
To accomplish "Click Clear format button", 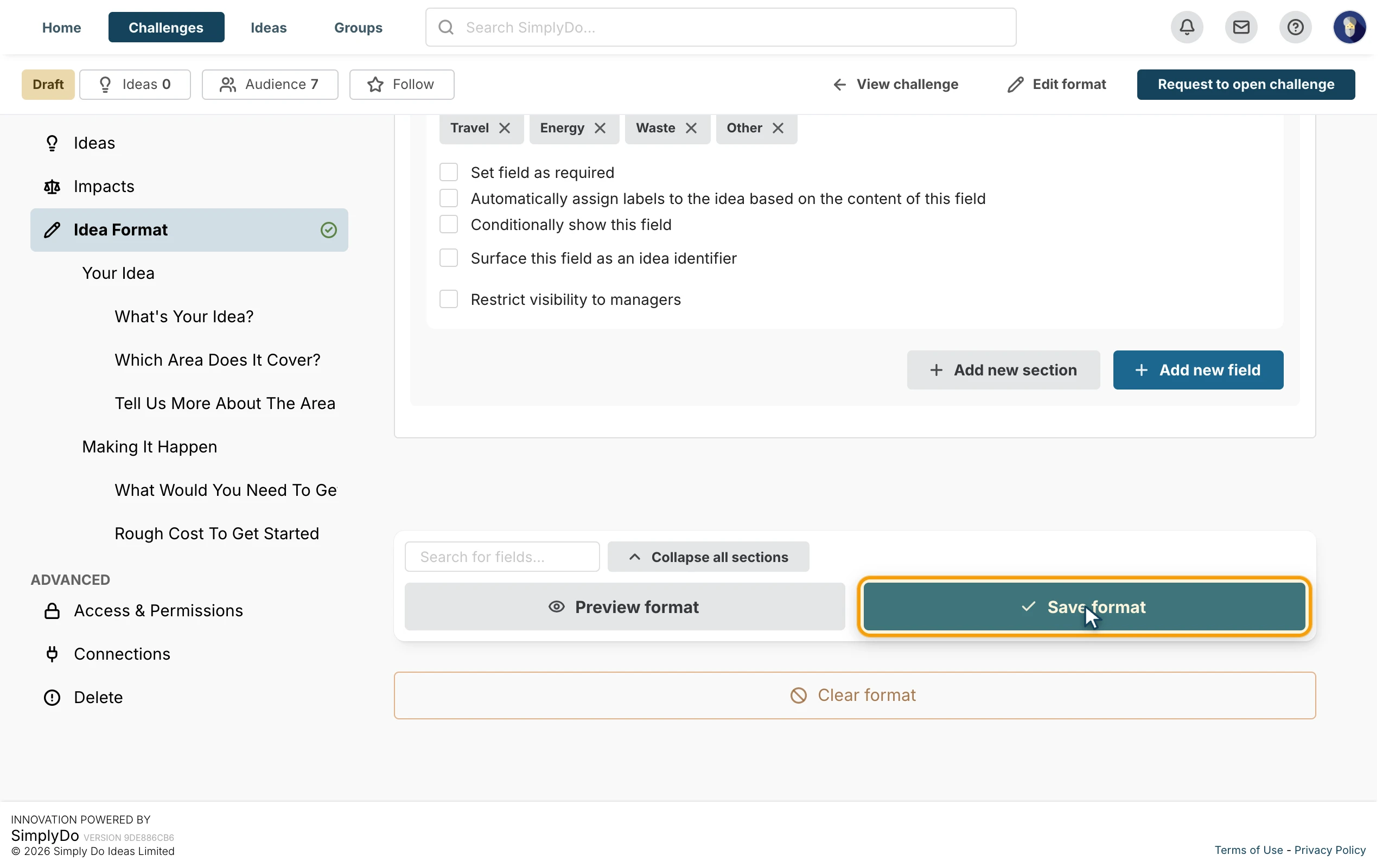I will (854, 696).
